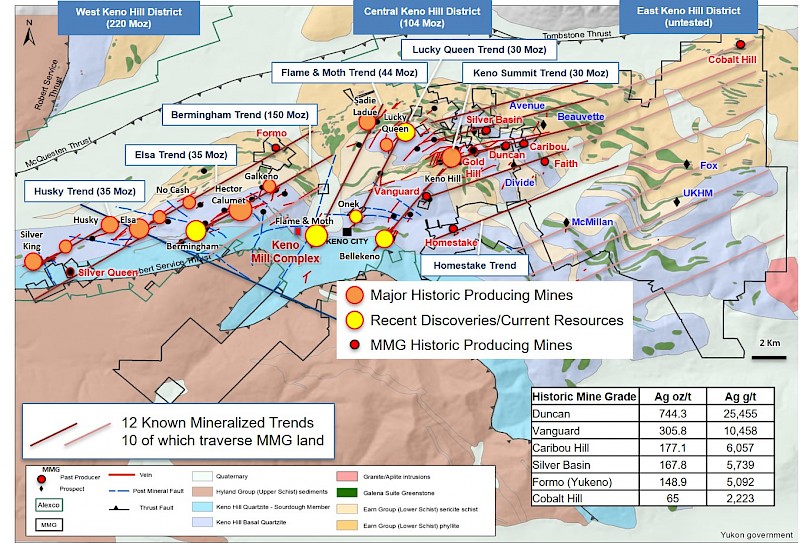Select the yellow Flame & Moth marker
This screenshot has width=800, height=543.
coord(316,236)
